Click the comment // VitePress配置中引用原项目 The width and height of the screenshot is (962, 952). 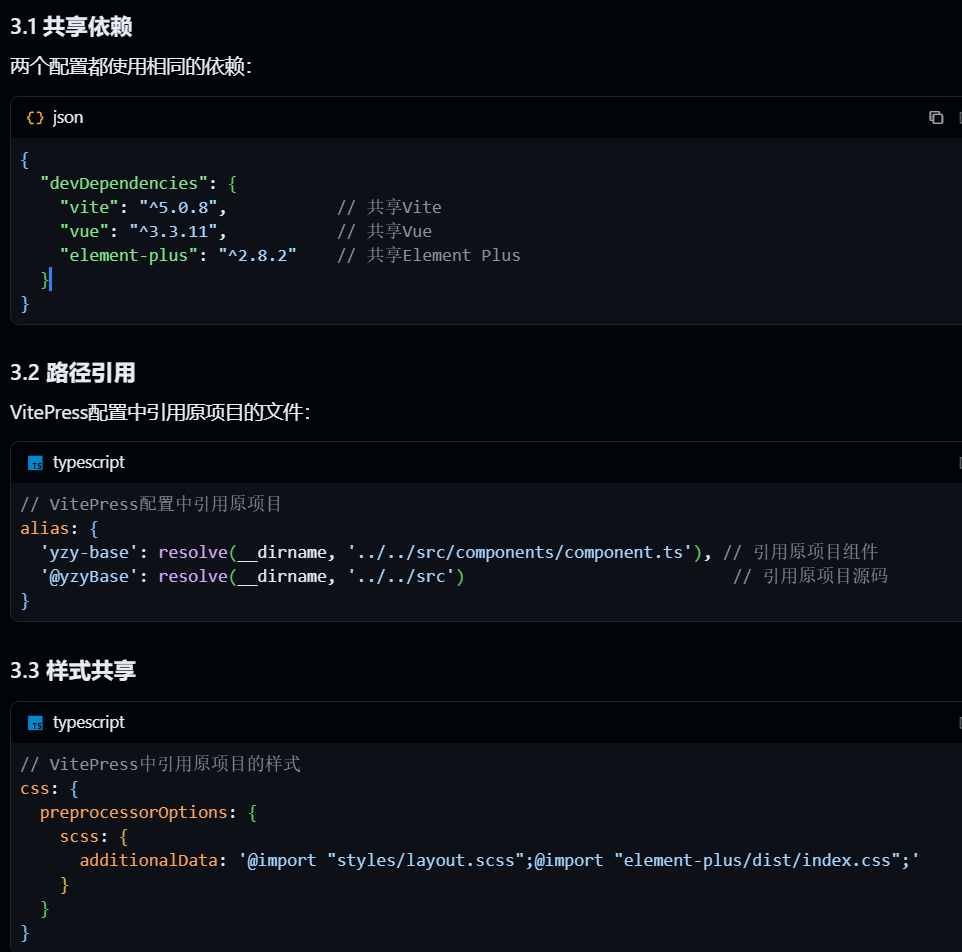pyautogui.click(x=151, y=504)
